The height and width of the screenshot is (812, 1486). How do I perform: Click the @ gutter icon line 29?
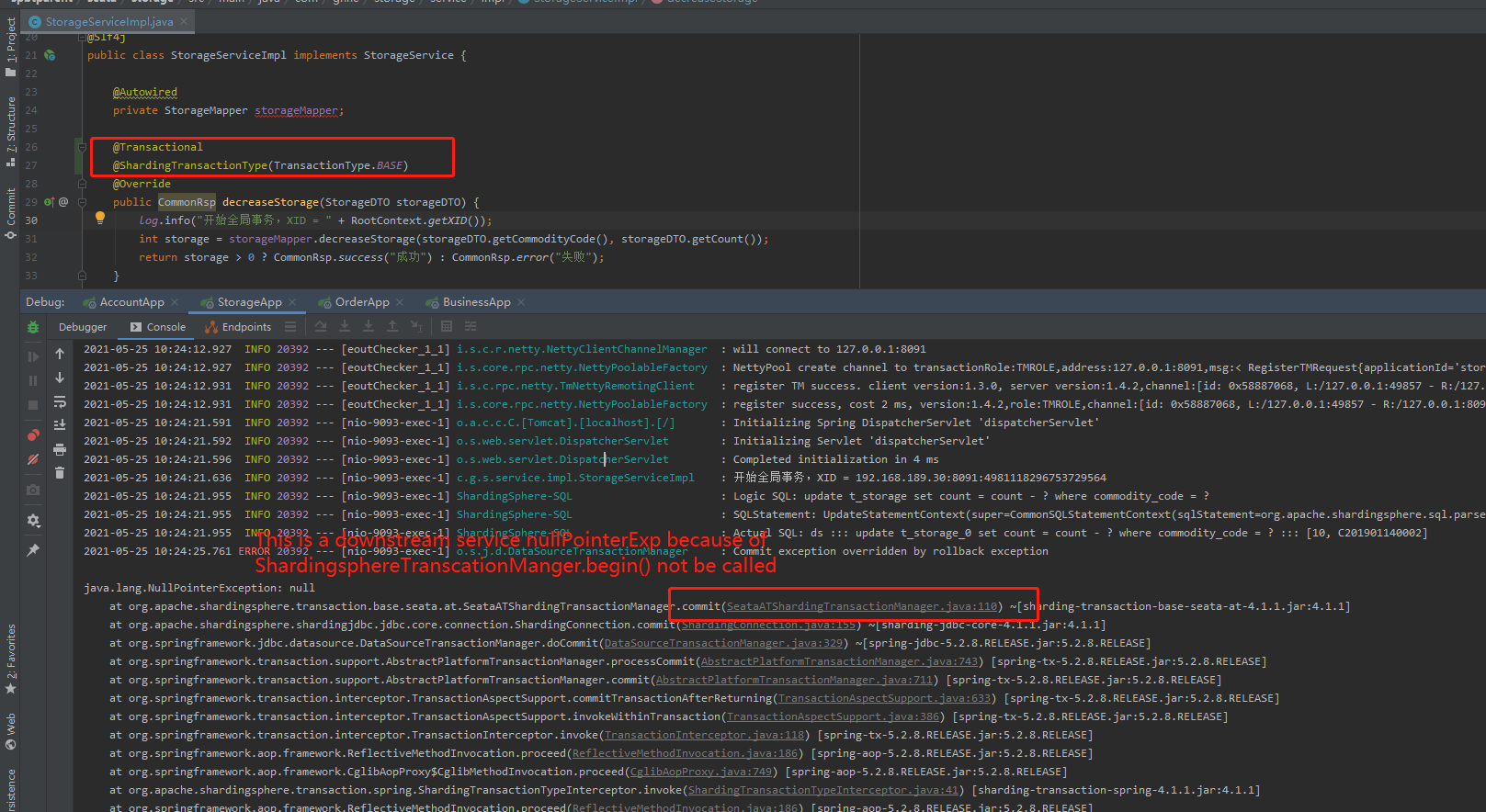point(63,202)
